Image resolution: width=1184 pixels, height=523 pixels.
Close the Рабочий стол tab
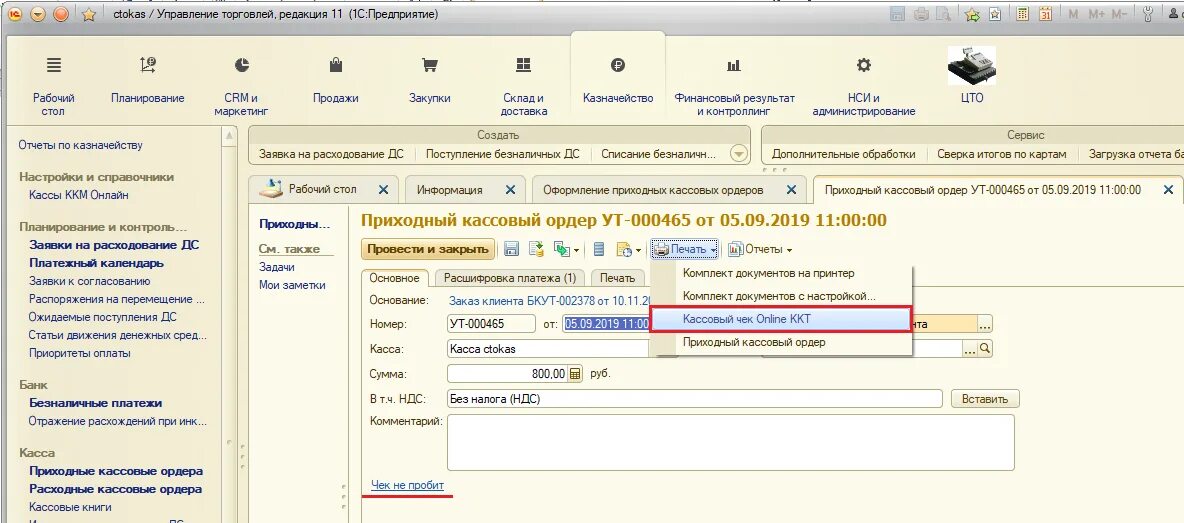[x=383, y=190]
